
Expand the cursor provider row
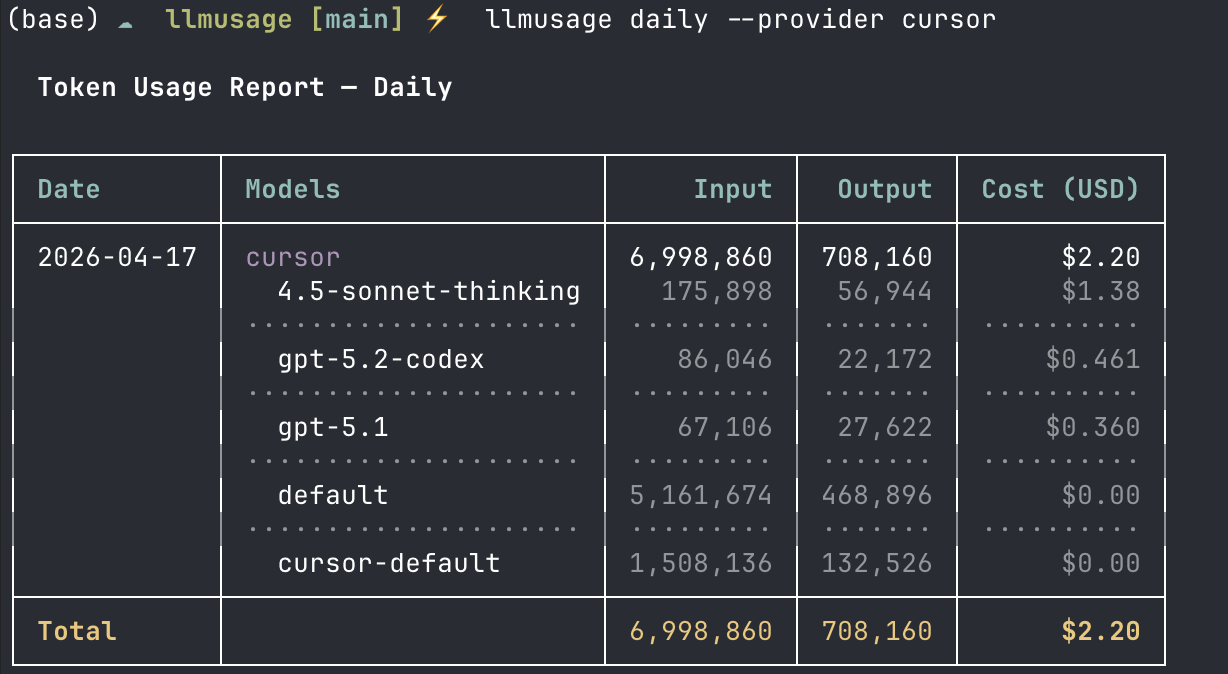291,257
